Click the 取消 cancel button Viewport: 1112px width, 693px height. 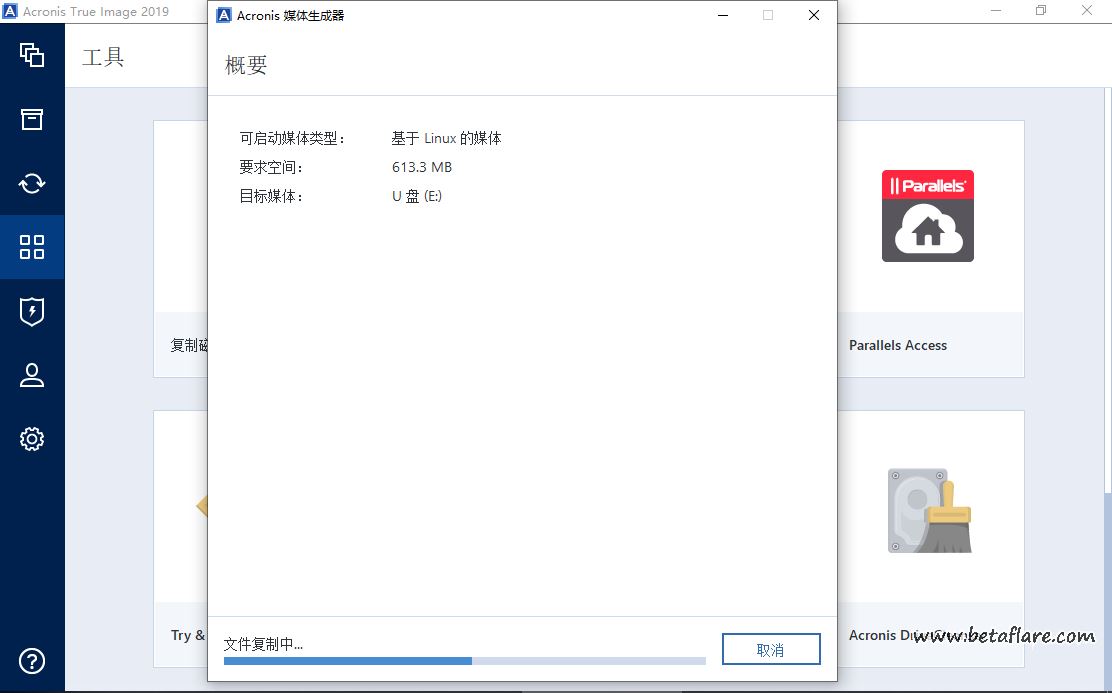tap(770, 649)
